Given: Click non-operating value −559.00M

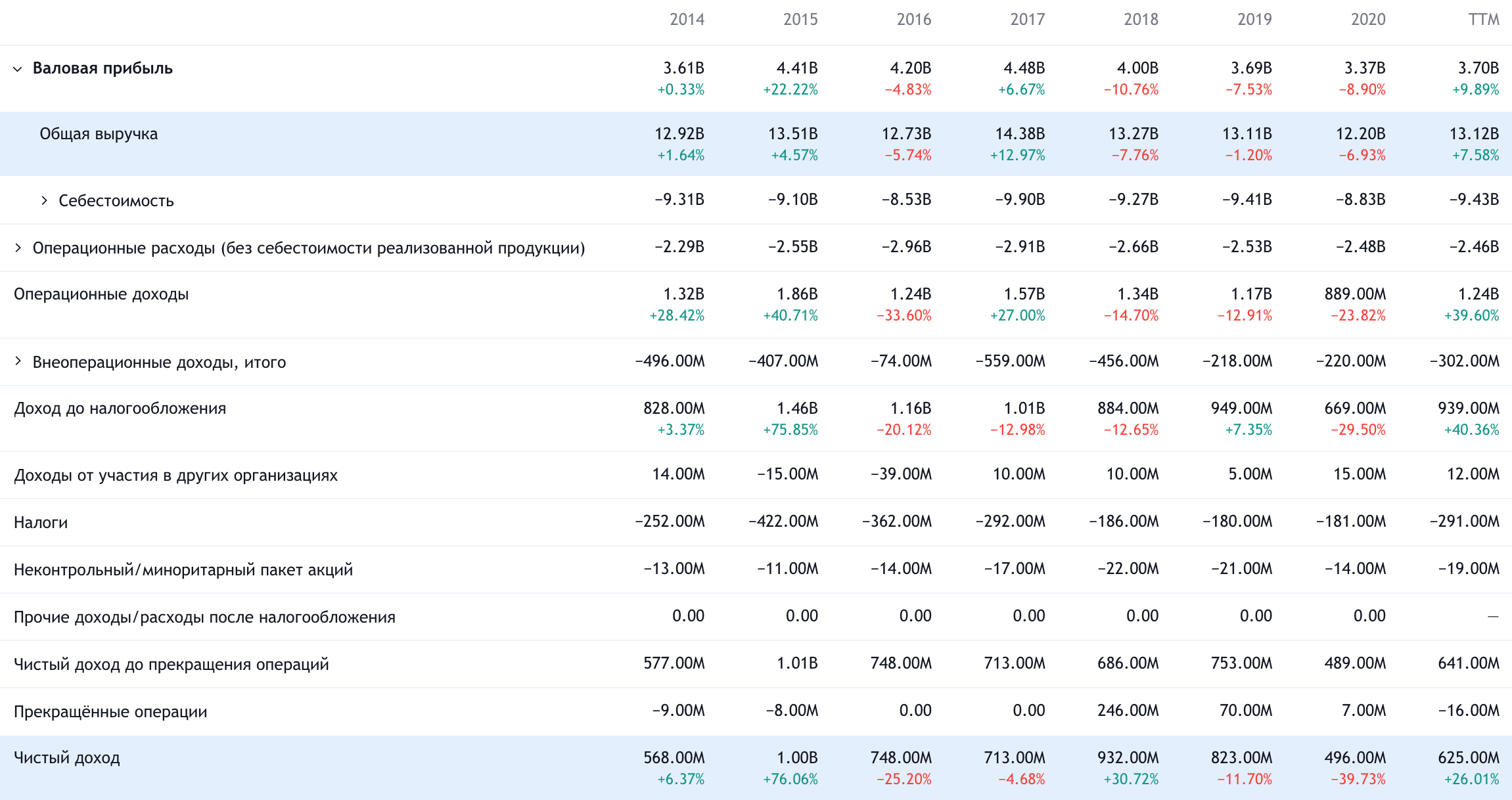Looking at the screenshot, I should click(1011, 361).
